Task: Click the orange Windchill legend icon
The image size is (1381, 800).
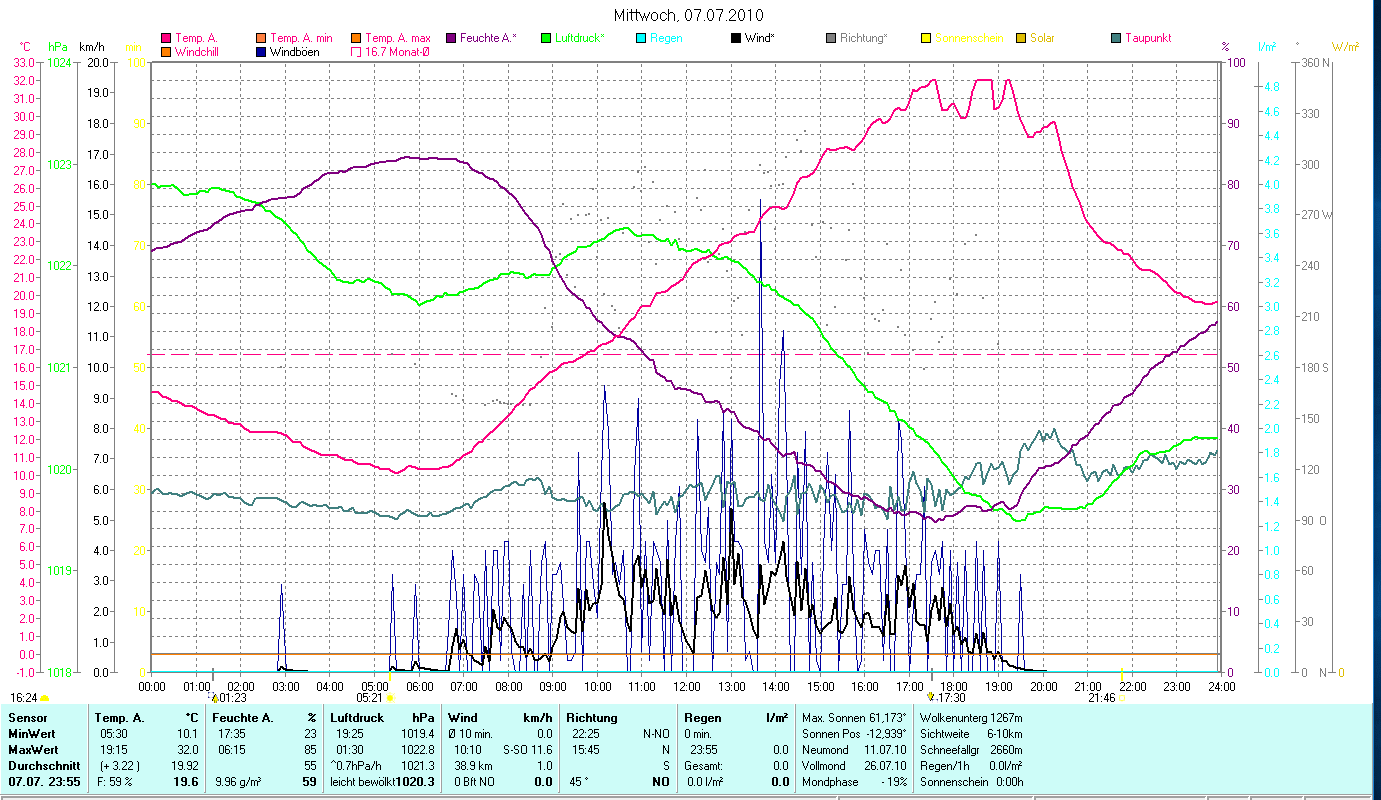Action: tap(167, 51)
